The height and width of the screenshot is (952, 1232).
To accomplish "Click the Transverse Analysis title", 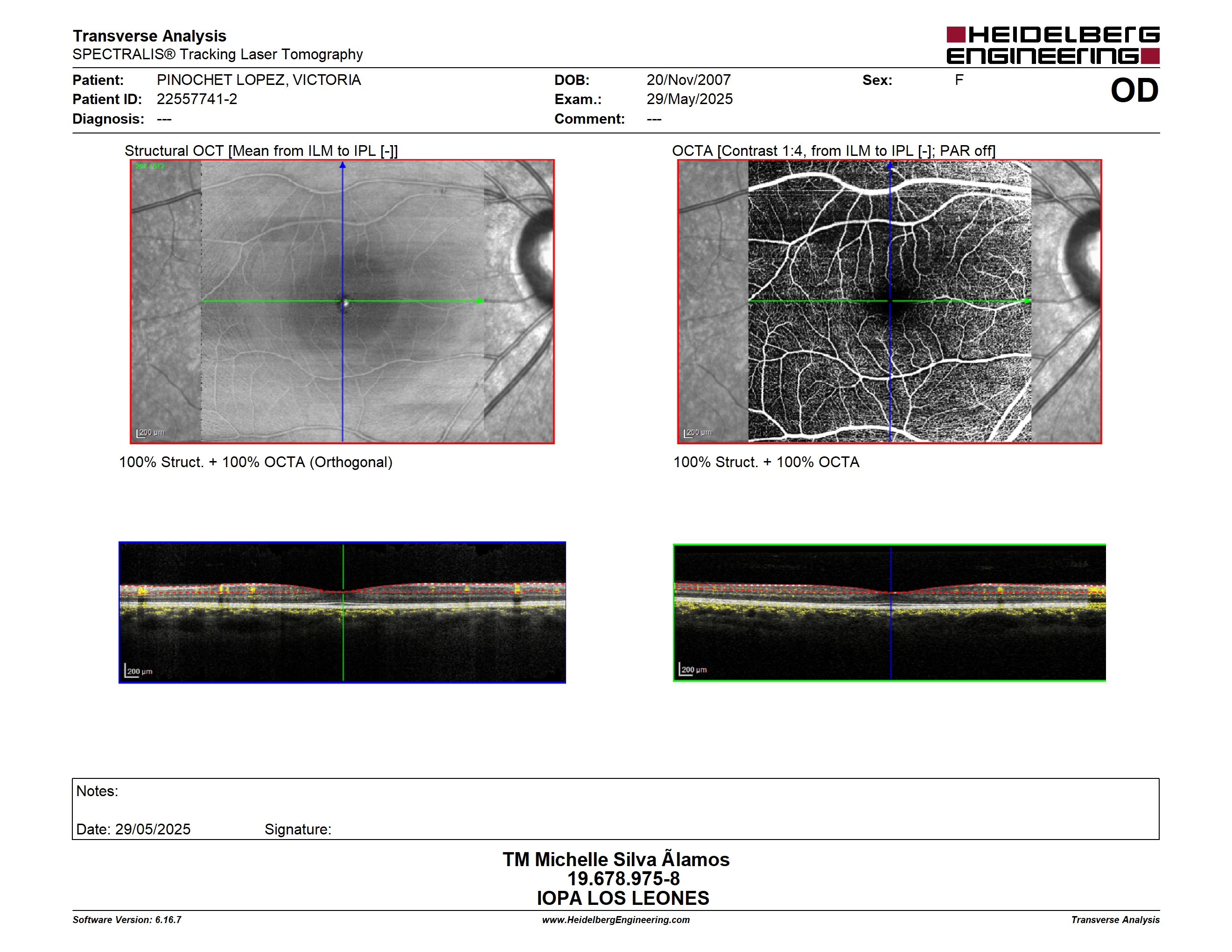I will [149, 36].
